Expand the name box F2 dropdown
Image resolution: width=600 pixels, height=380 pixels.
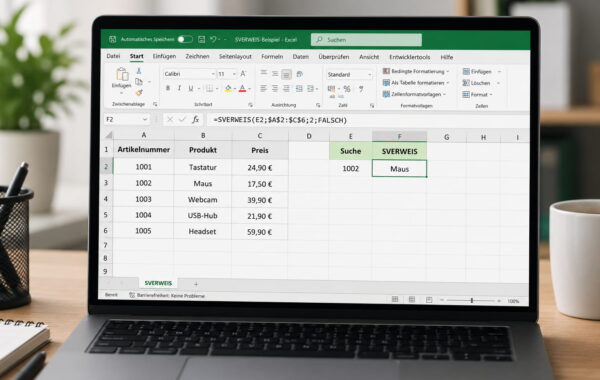[145, 119]
